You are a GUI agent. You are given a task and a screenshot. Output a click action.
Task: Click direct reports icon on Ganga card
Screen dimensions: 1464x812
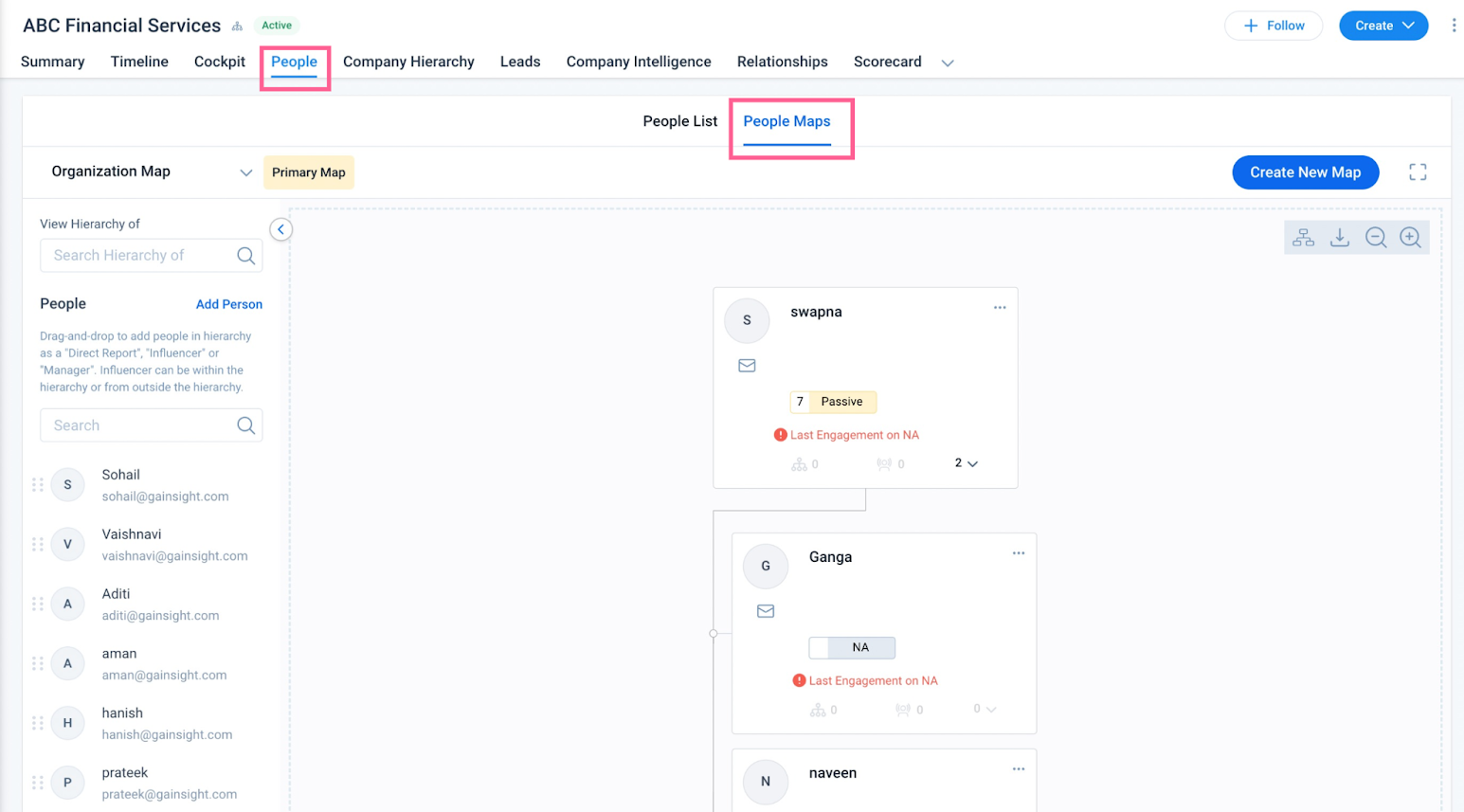(818, 710)
